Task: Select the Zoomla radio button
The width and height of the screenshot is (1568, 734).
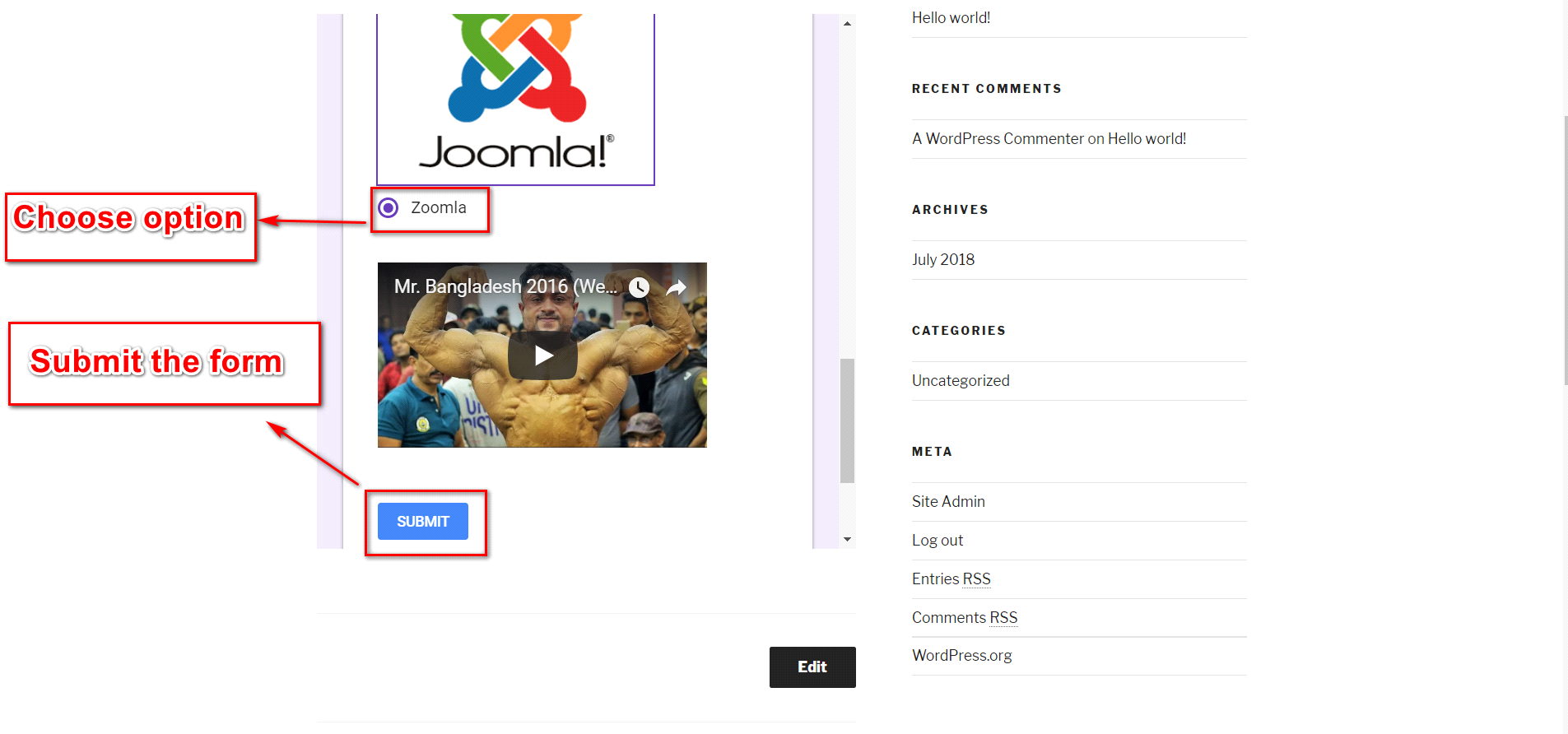Action: point(389,208)
